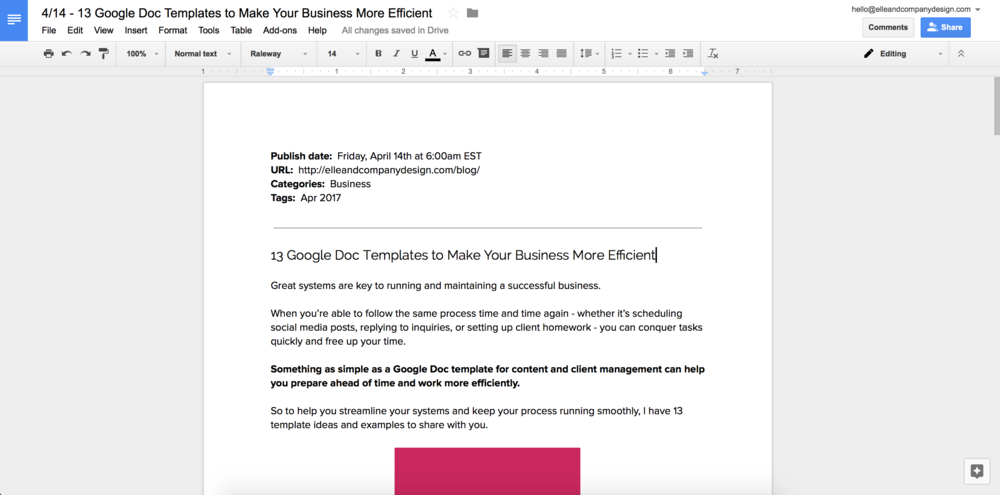
Task: Open the Help menu
Action: point(317,30)
